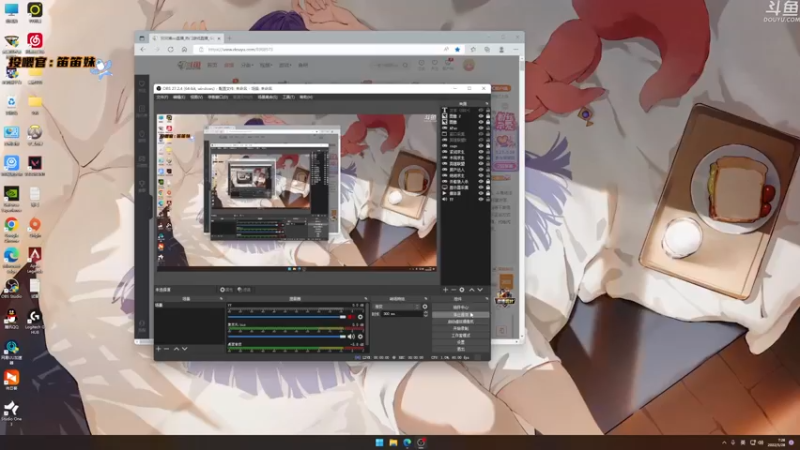Open OBS 编辑 (Edit) menu
This screenshot has width=800, height=450.
tap(179, 97)
